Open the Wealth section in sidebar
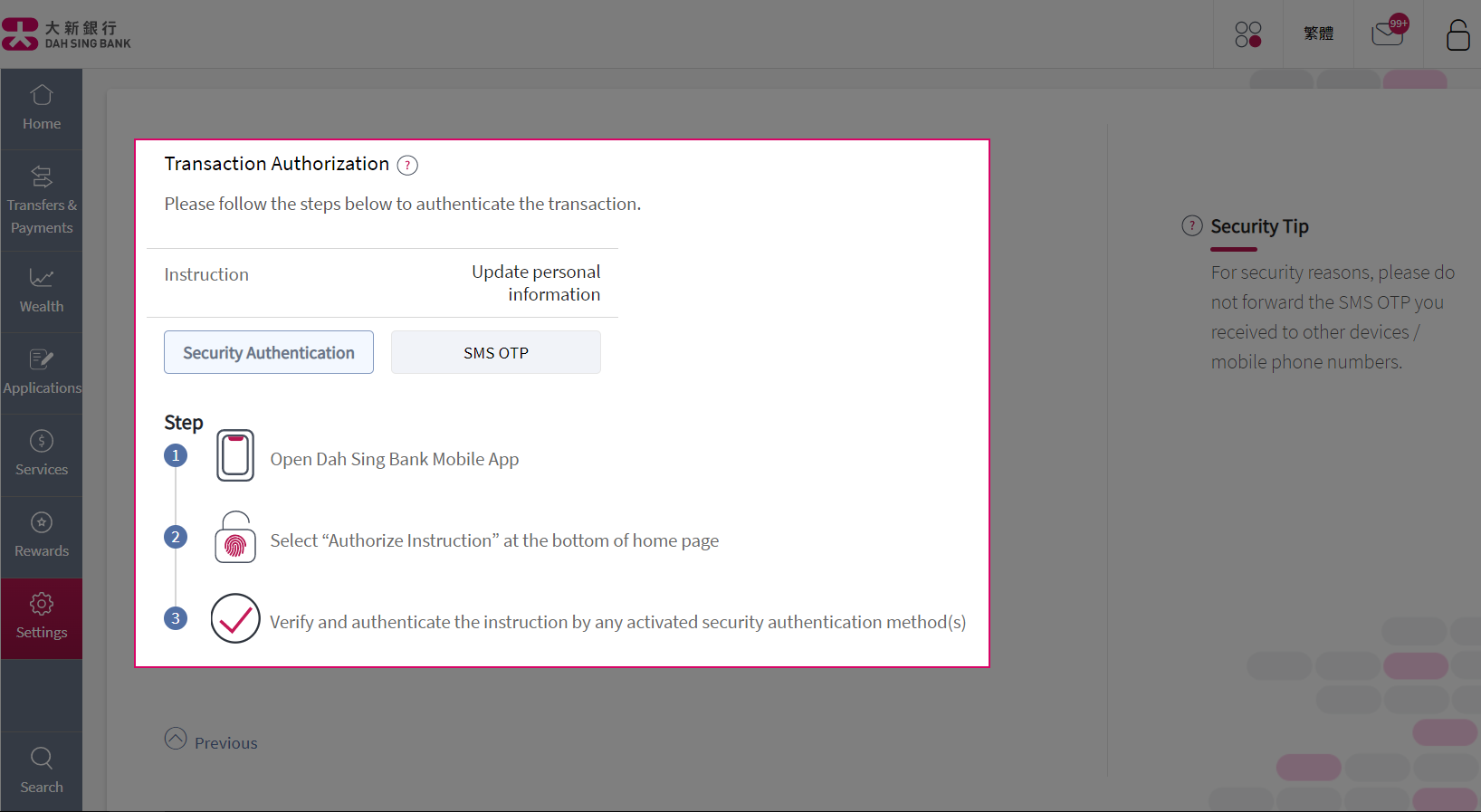Screen dimensions: 1481x812 click(42, 291)
